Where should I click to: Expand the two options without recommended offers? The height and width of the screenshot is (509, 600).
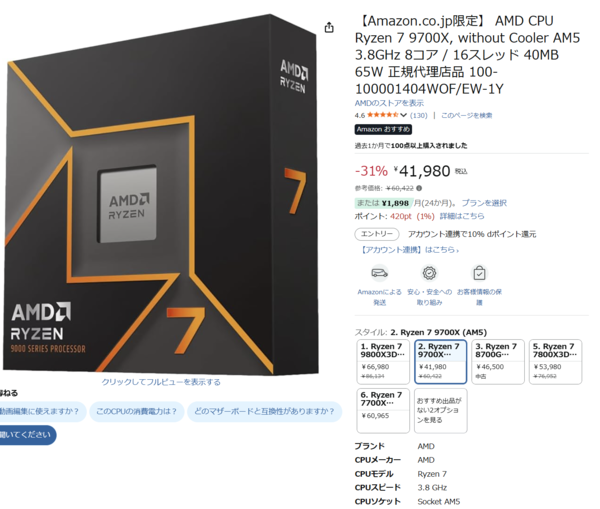pos(440,411)
